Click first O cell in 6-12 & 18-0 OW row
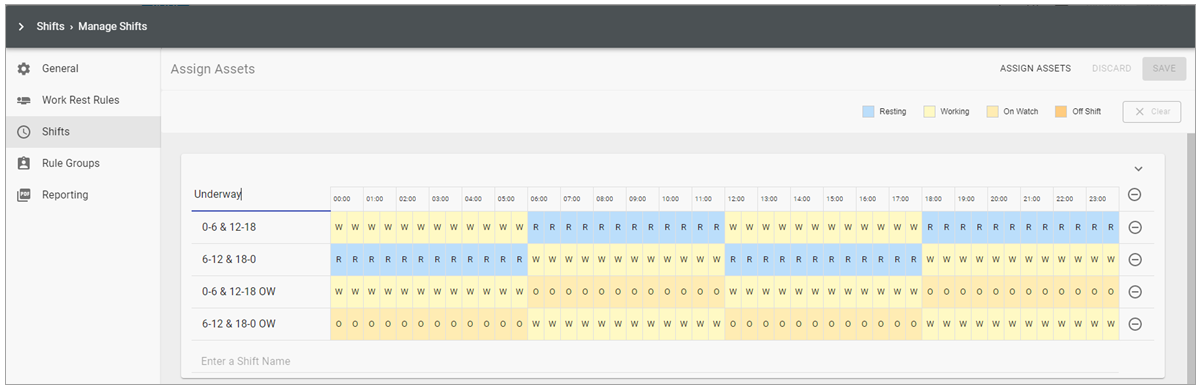This screenshot has width=1200, height=391. coord(339,324)
